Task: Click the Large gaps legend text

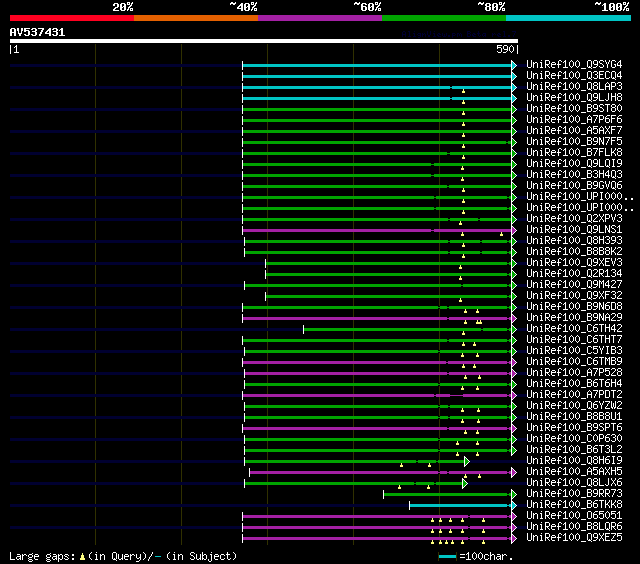Action: [123, 556]
